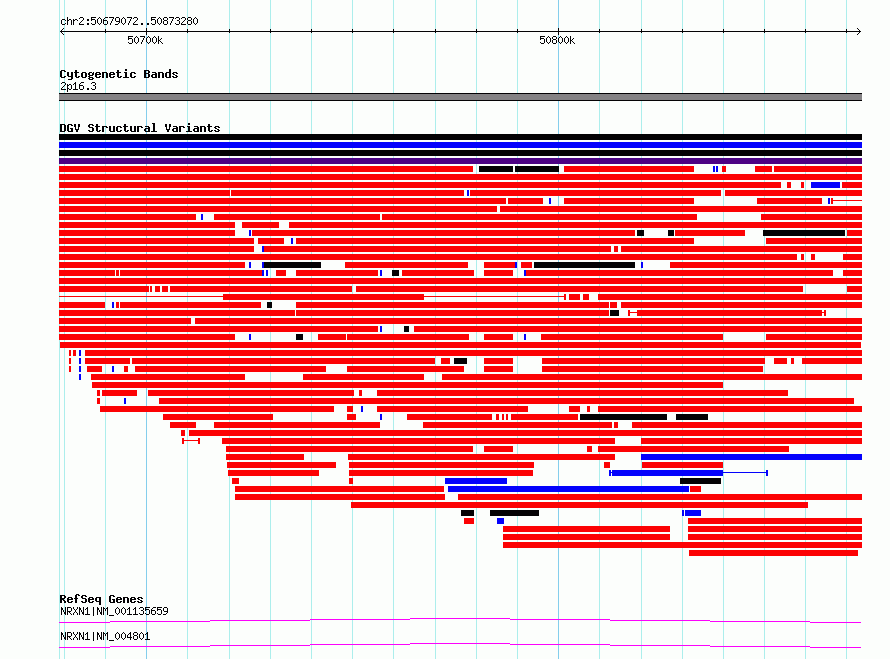Select the small red bracket-shaped variant glyph at left
Image resolution: width=890 pixels, height=659 pixels.
191,441
